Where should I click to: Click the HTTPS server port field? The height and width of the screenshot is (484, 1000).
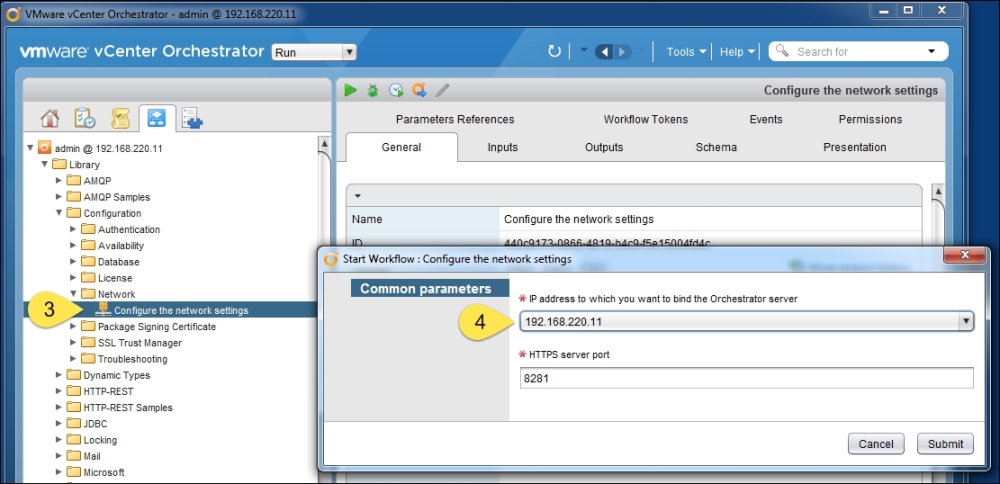point(747,378)
